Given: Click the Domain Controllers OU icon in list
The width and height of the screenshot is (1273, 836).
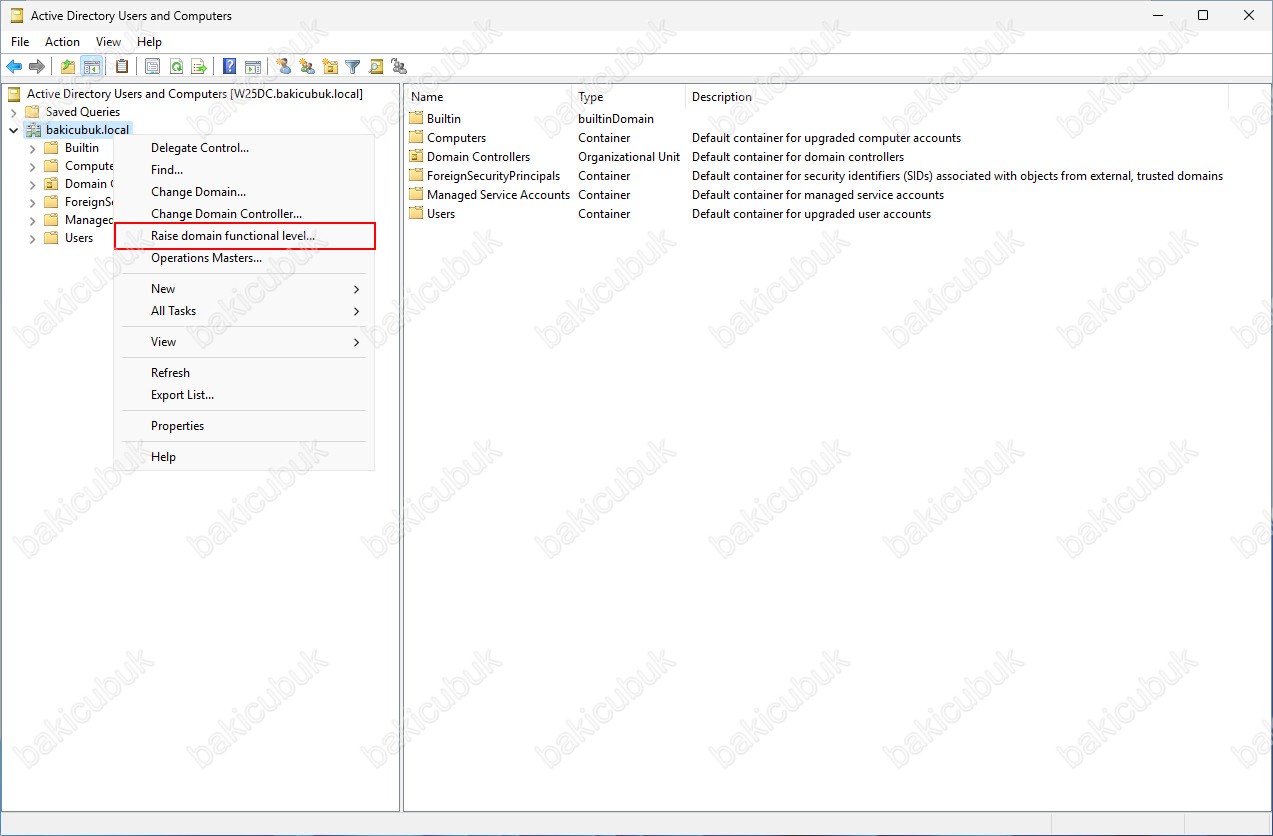Looking at the screenshot, I should (417, 156).
